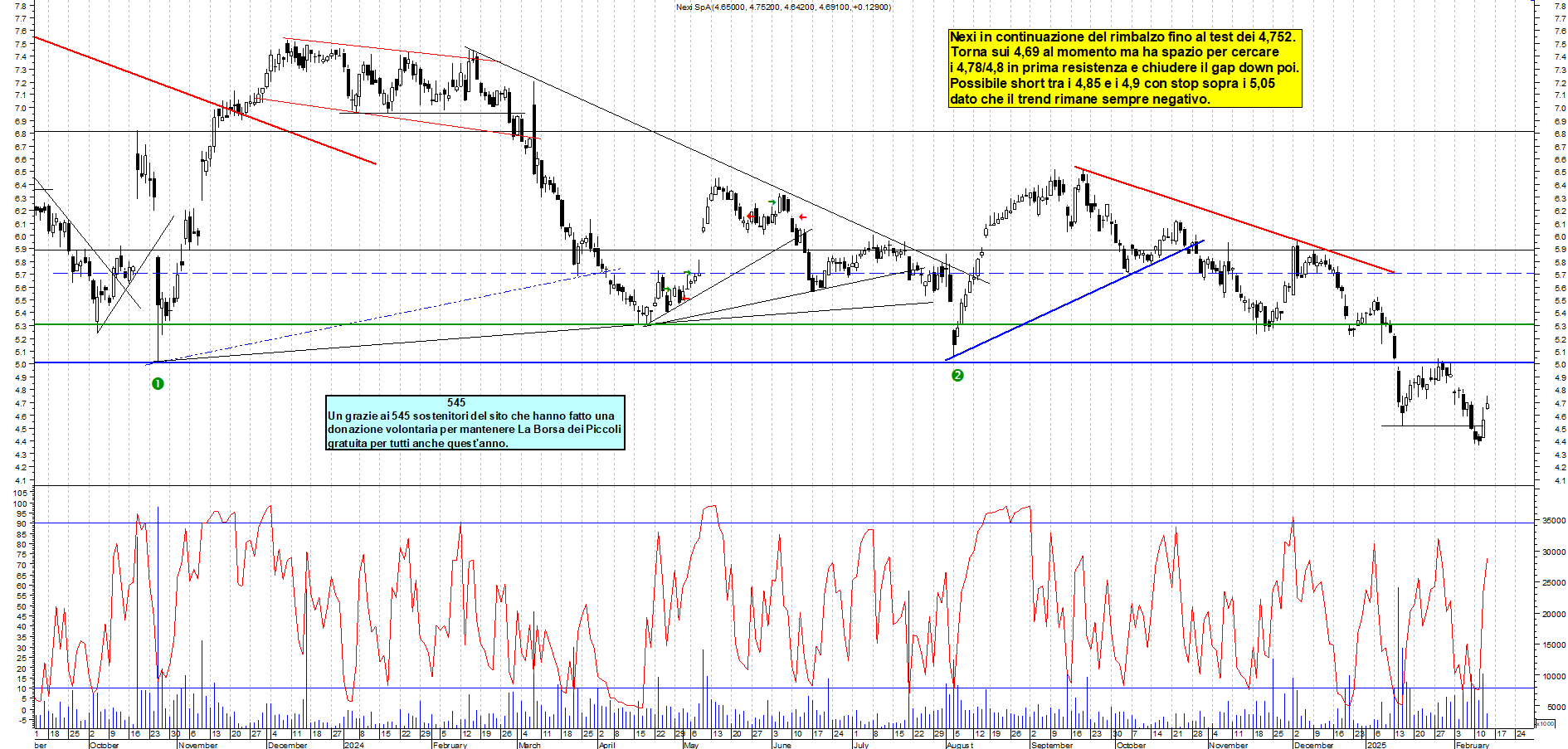Click the '25000' volume scale label
Image resolution: width=1568 pixels, height=749 pixels.
[x=1554, y=583]
